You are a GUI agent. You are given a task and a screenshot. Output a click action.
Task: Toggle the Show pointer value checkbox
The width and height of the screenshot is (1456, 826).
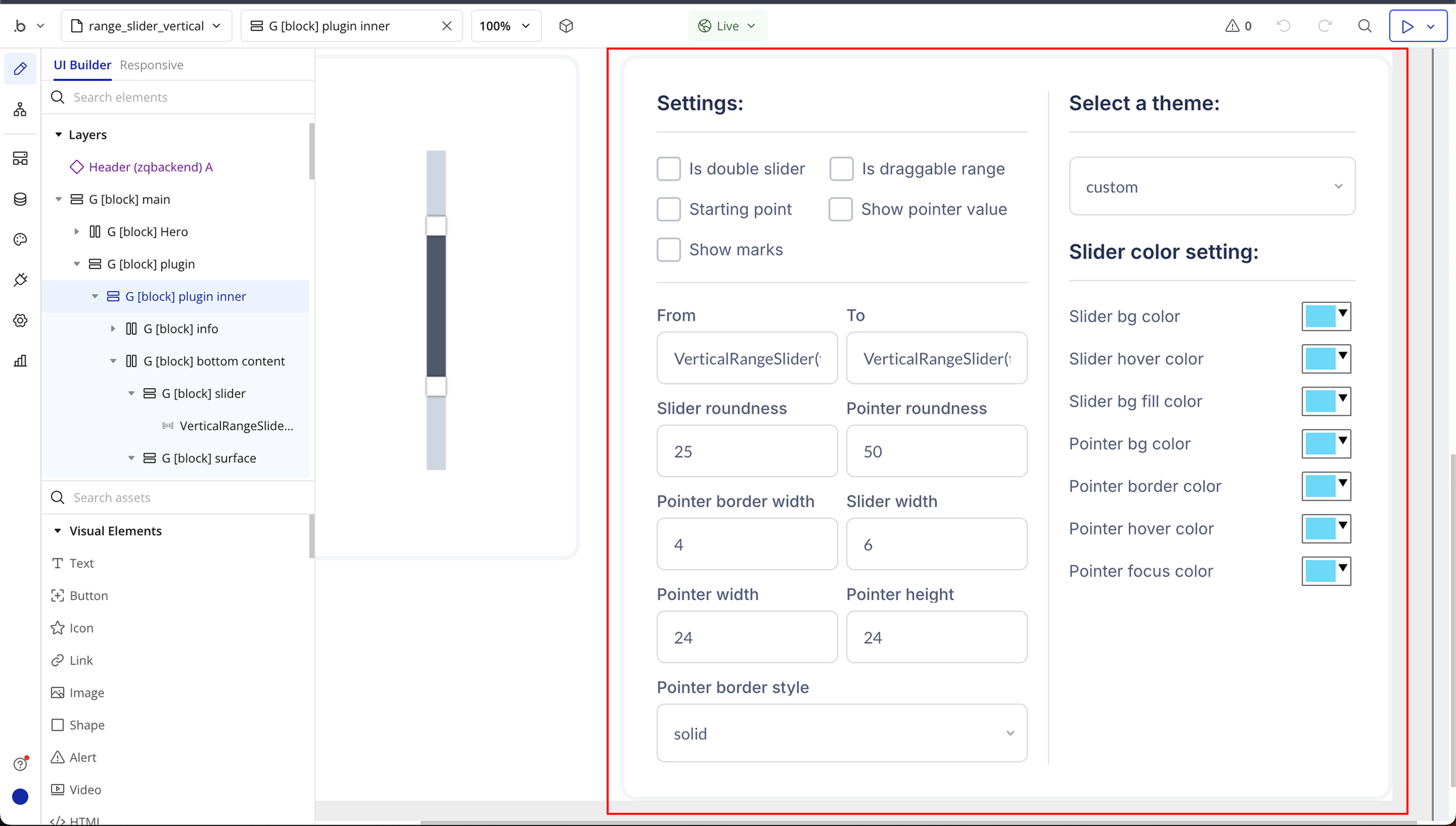point(840,210)
